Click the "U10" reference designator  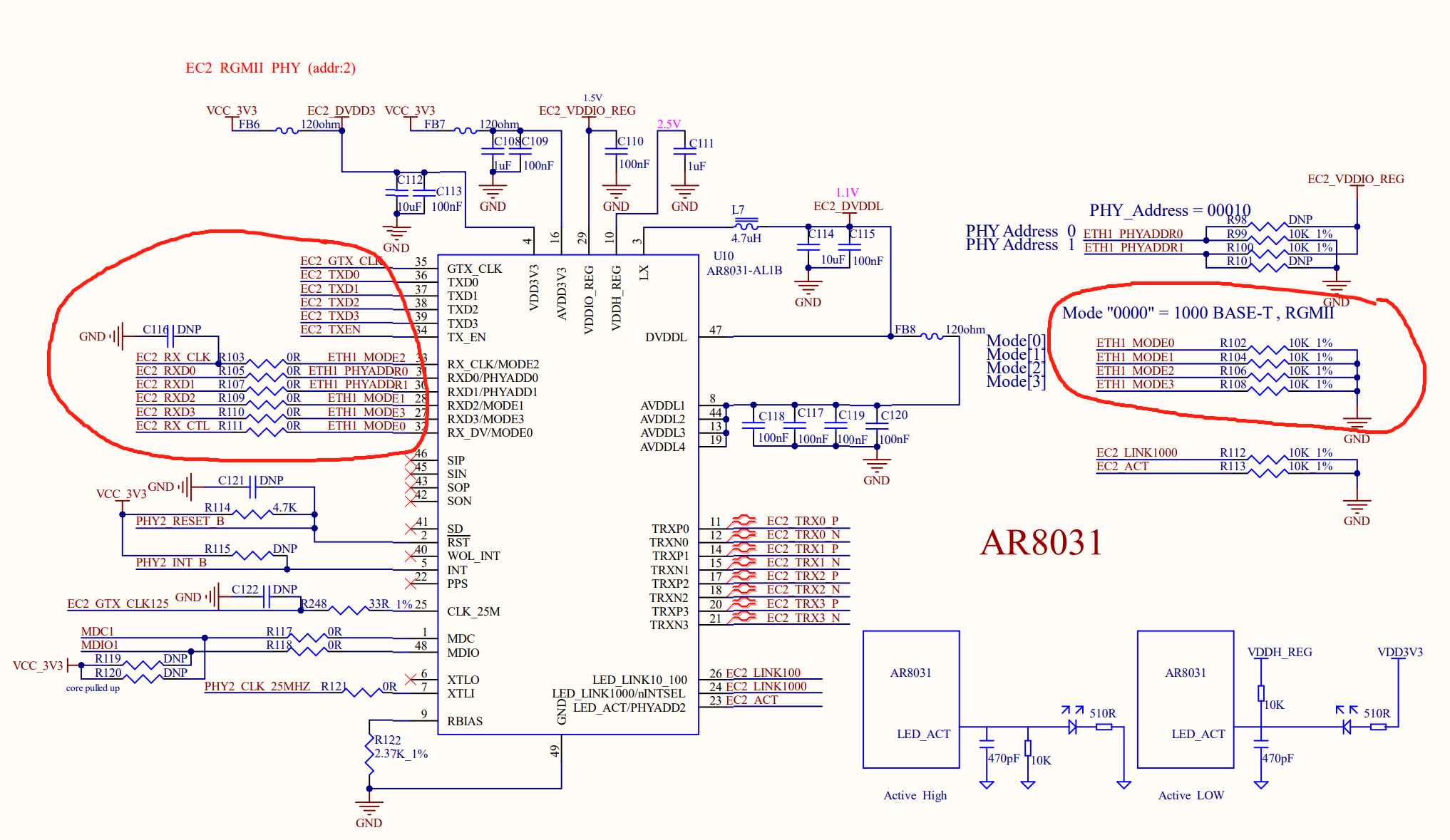[x=723, y=256]
